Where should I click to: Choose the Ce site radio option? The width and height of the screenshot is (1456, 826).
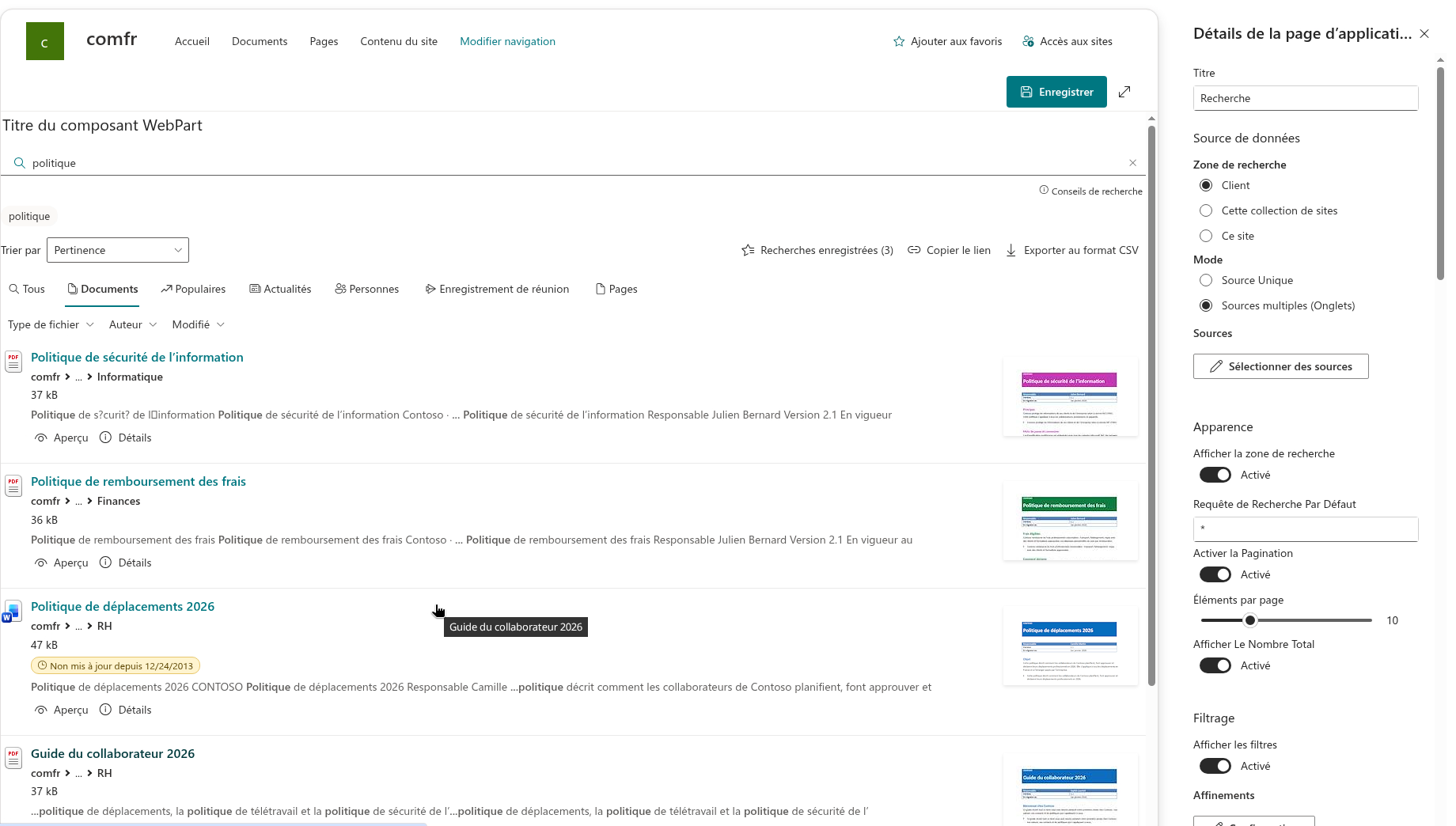tap(1206, 236)
